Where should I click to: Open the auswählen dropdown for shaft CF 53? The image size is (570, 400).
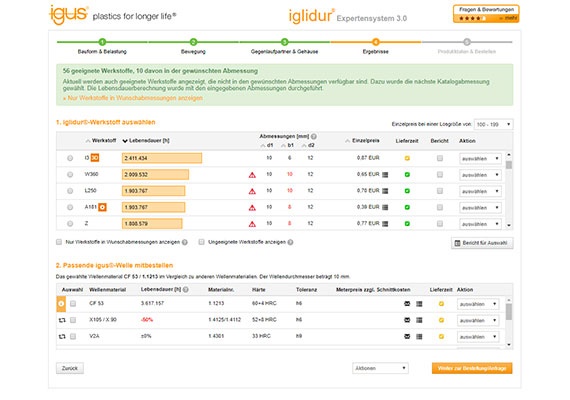(478, 304)
